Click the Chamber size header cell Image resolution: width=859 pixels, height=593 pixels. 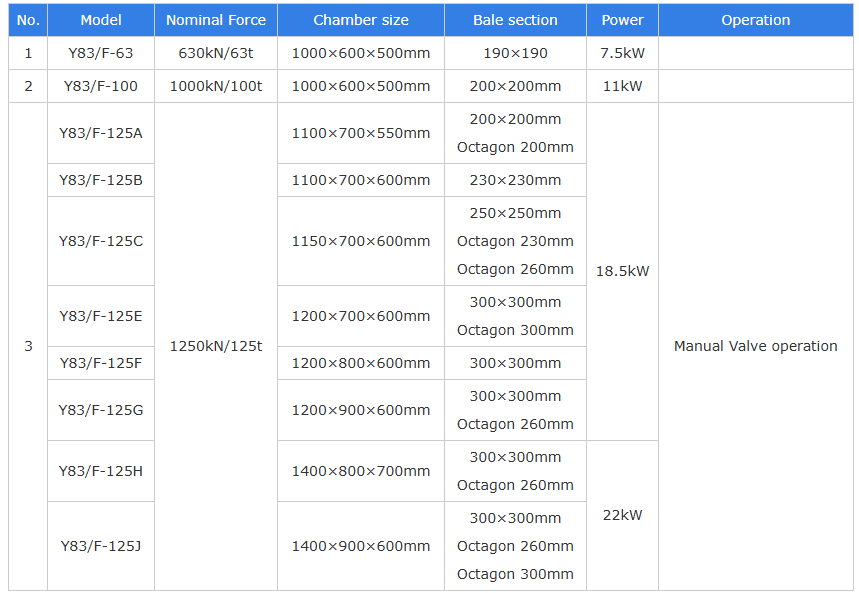pos(361,20)
